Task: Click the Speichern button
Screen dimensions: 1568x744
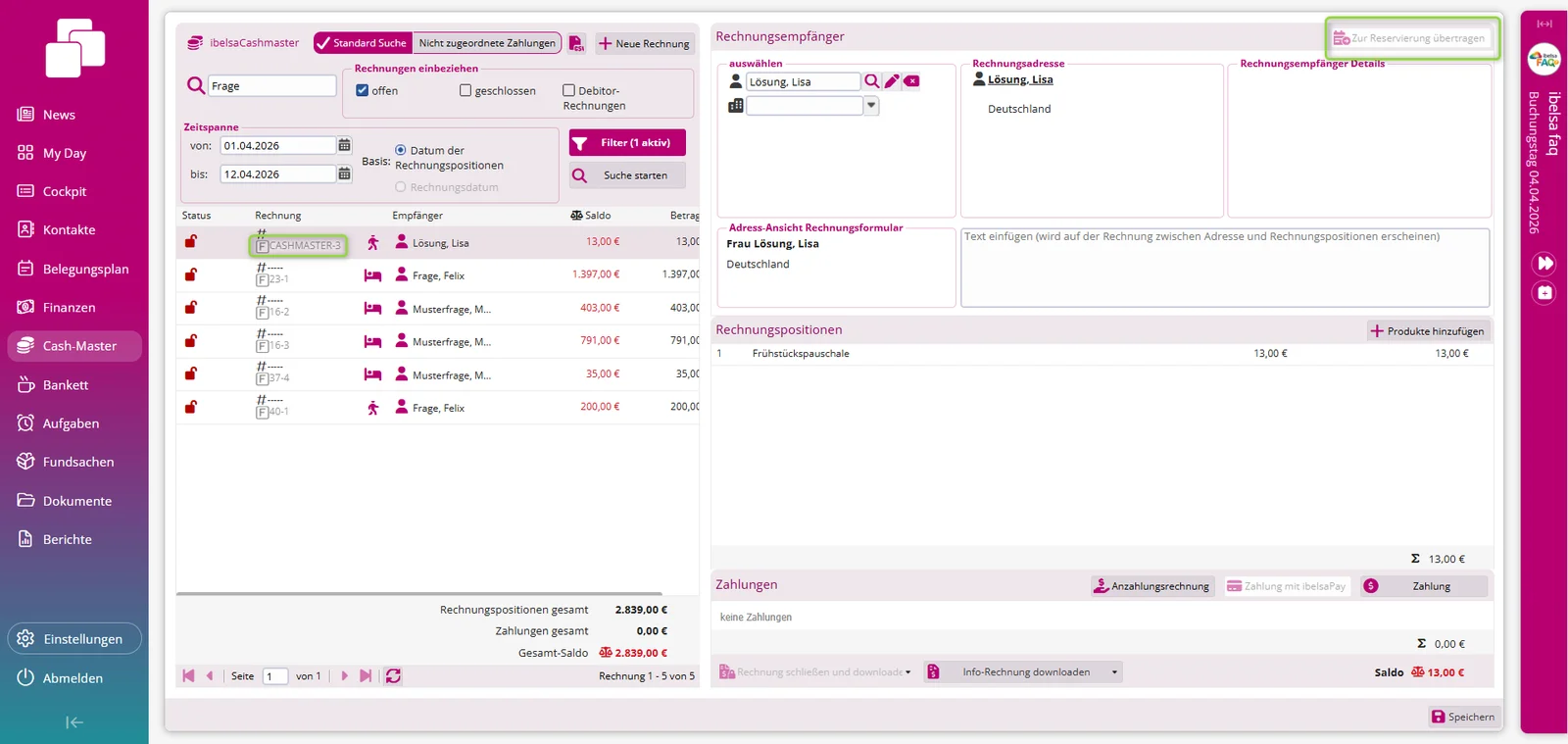Action: click(1463, 717)
